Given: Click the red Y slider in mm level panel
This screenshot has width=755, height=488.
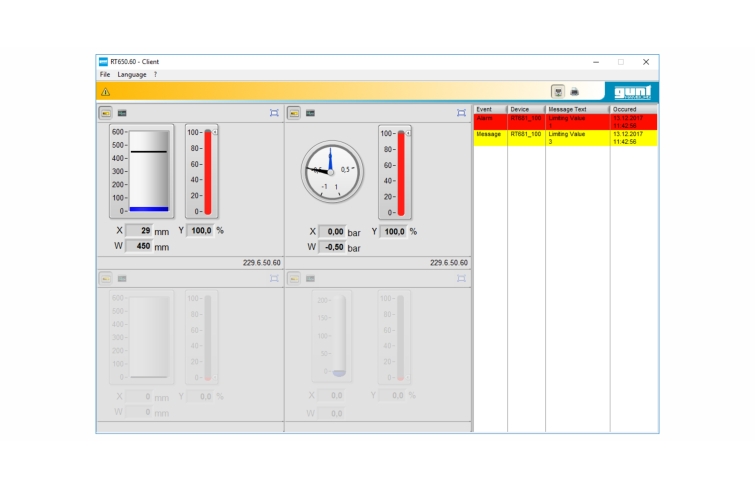Looking at the screenshot, I should (x=208, y=172).
